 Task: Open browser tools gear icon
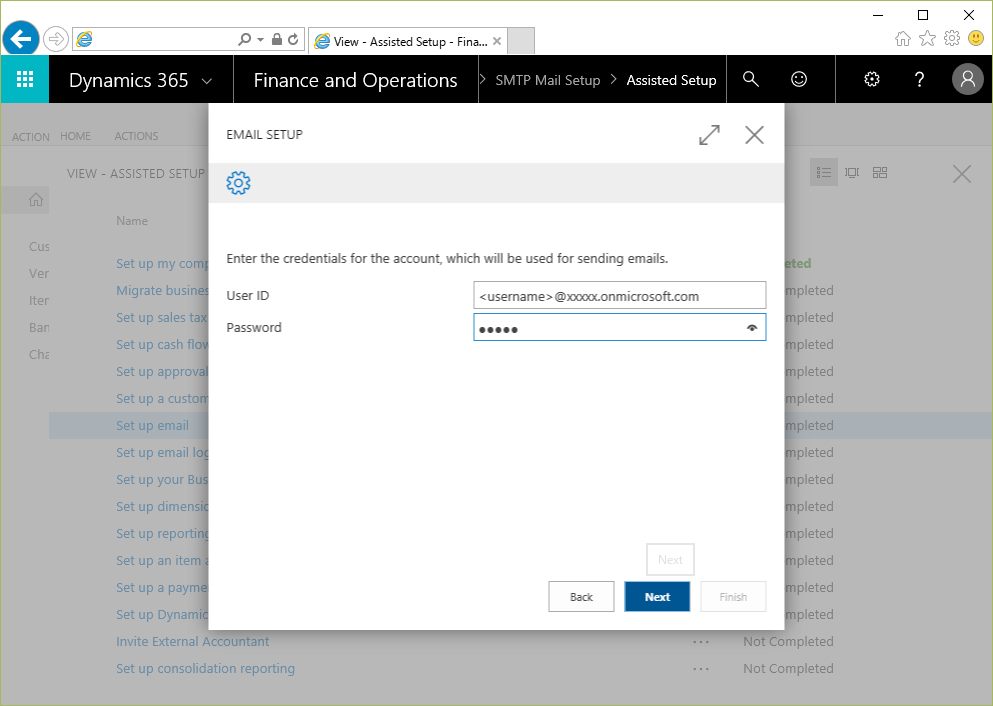[952, 39]
